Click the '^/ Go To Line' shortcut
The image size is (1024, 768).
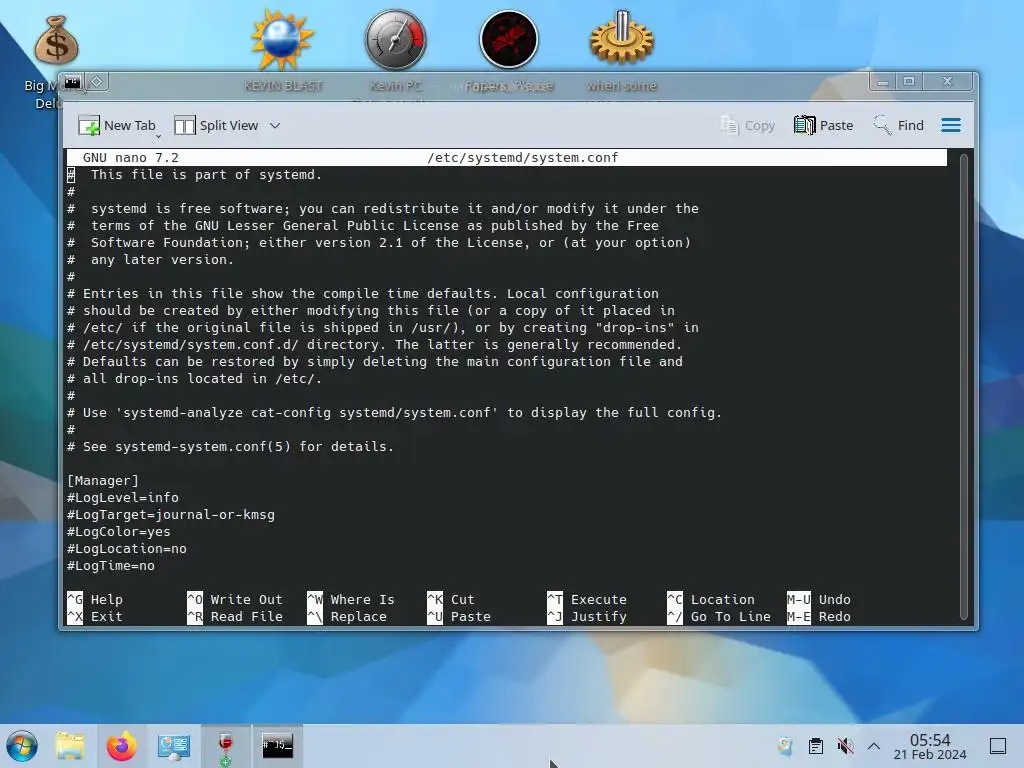pos(719,616)
